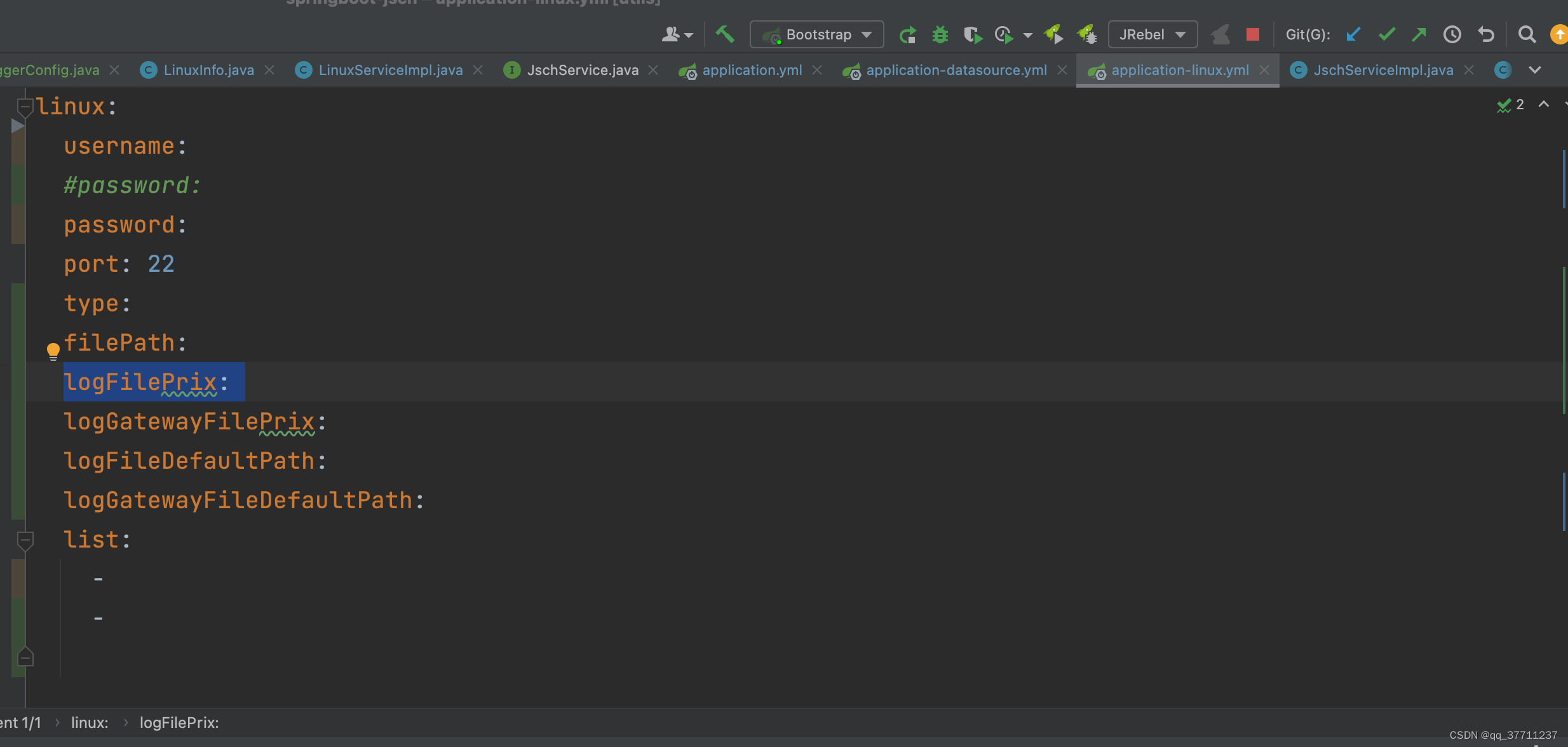Collapse the linux: YAML block
This screenshot has width=1568, height=747.
pos(25,107)
